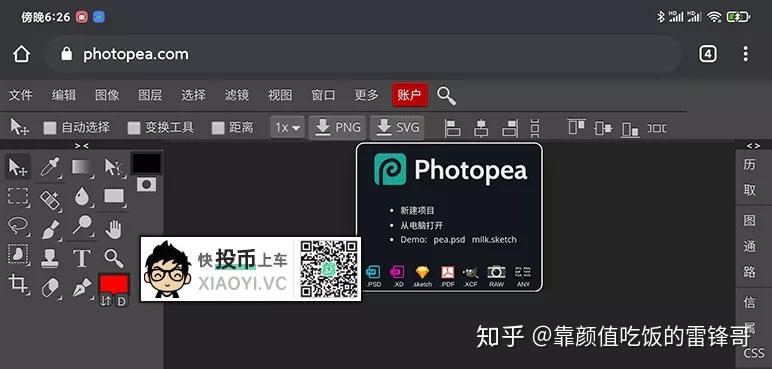
Task: Toggle Quick Mask mode icon
Action: 146,185
